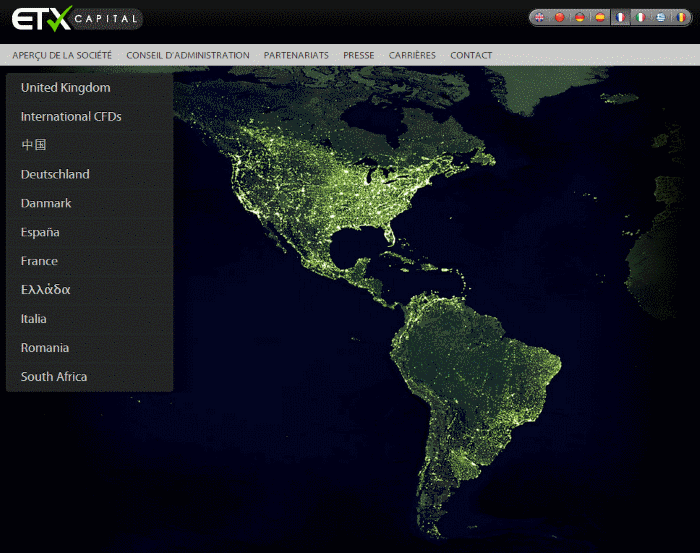Click the Contact navigation link

point(471,55)
